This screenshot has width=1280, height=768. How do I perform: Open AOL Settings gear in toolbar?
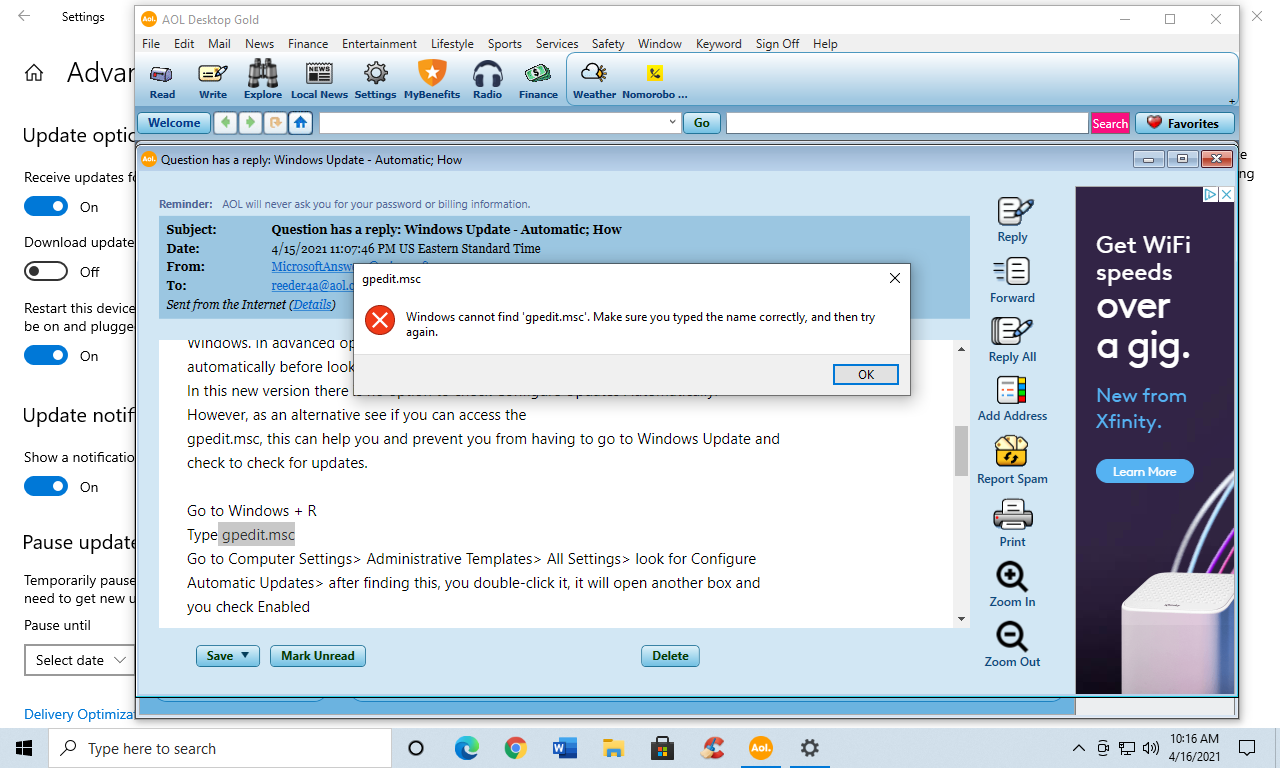pos(376,80)
